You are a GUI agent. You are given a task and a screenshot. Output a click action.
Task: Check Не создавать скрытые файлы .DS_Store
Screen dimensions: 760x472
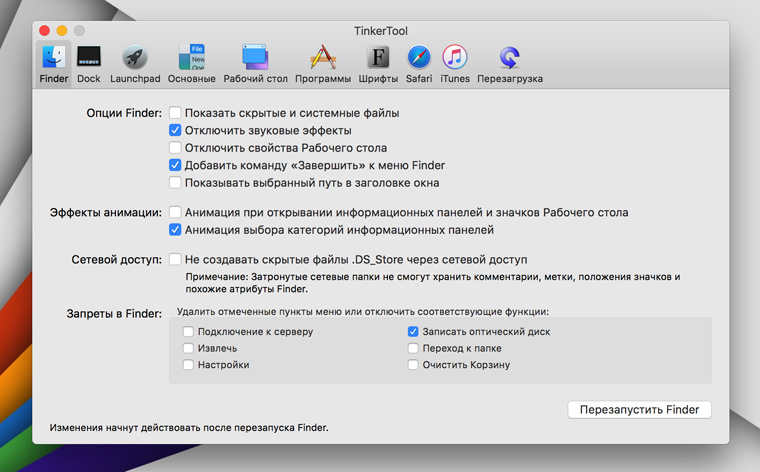tap(175, 259)
